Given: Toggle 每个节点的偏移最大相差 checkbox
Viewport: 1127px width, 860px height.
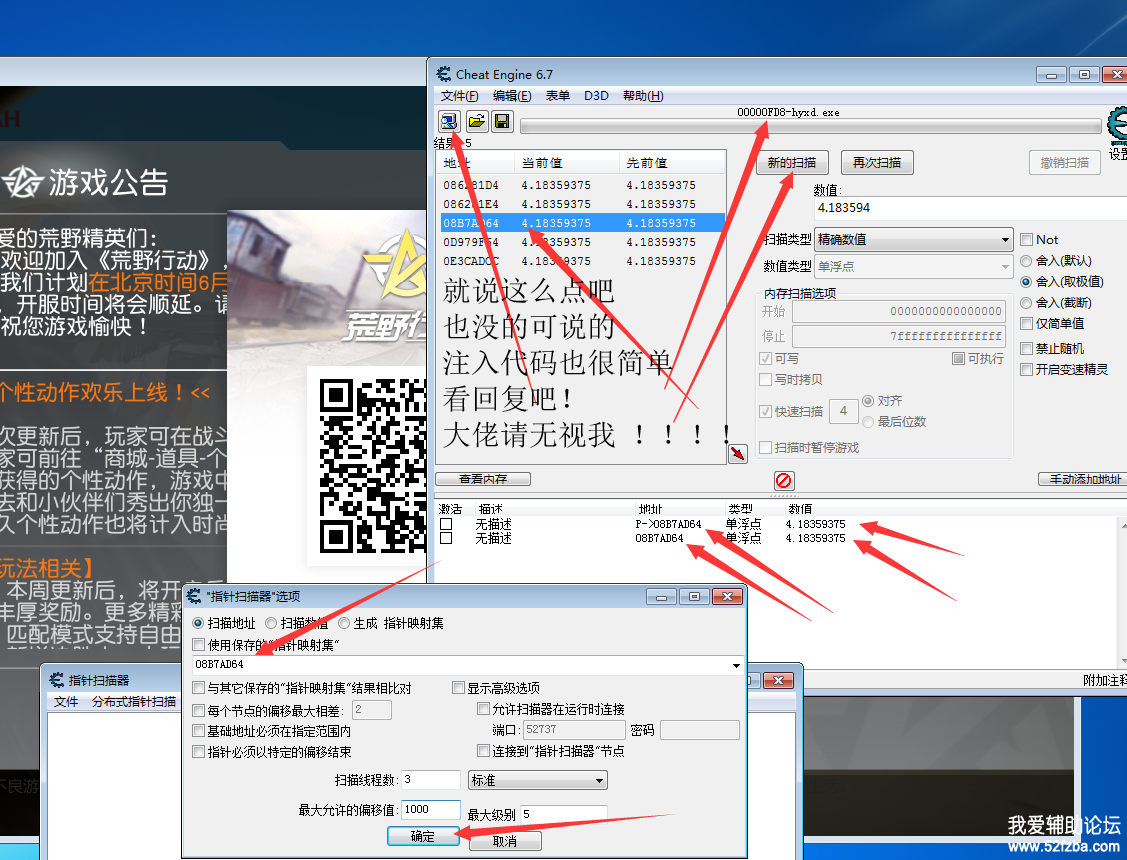Looking at the screenshot, I should click(x=199, y=710).
